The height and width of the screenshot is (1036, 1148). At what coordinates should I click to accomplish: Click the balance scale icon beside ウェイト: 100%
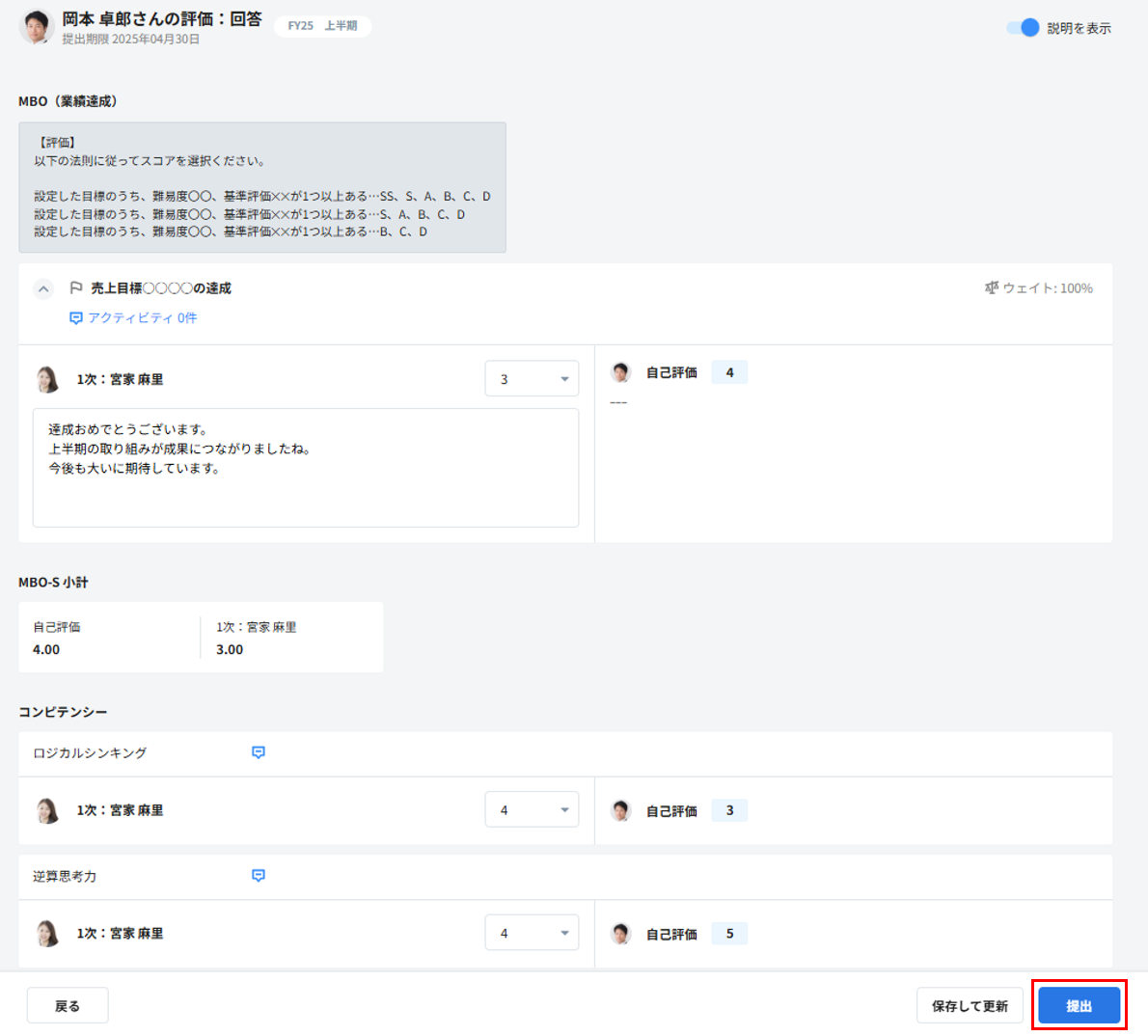point(991,288)
